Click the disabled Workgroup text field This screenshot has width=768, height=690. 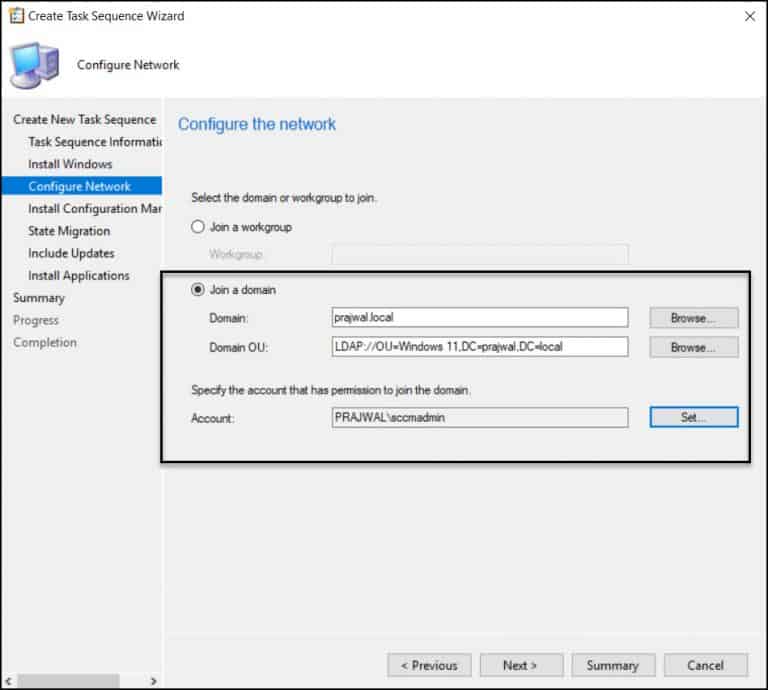[x=480, y=254]
